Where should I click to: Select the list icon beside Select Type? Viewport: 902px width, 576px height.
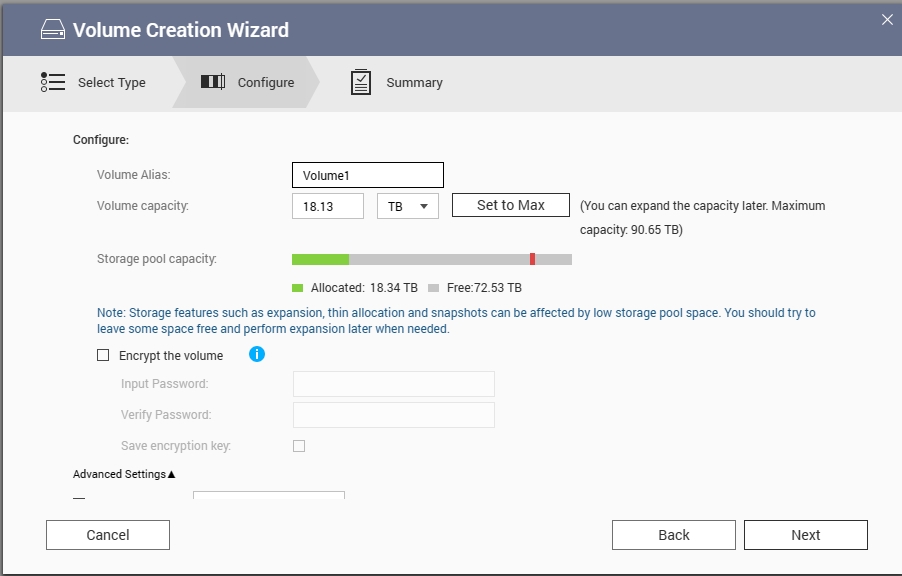pos(51,82)
